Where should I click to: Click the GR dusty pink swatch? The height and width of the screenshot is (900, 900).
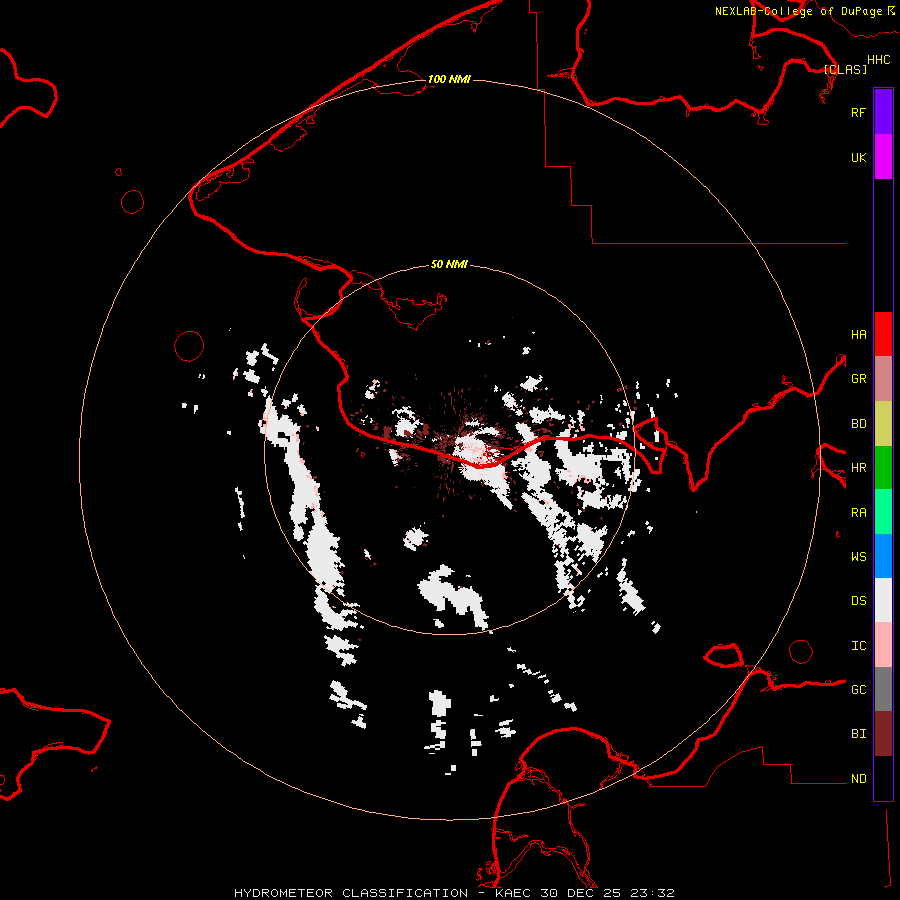883,379
